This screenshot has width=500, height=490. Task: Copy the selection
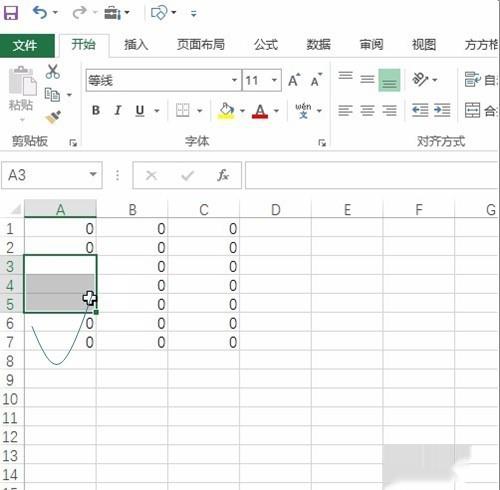52,94
